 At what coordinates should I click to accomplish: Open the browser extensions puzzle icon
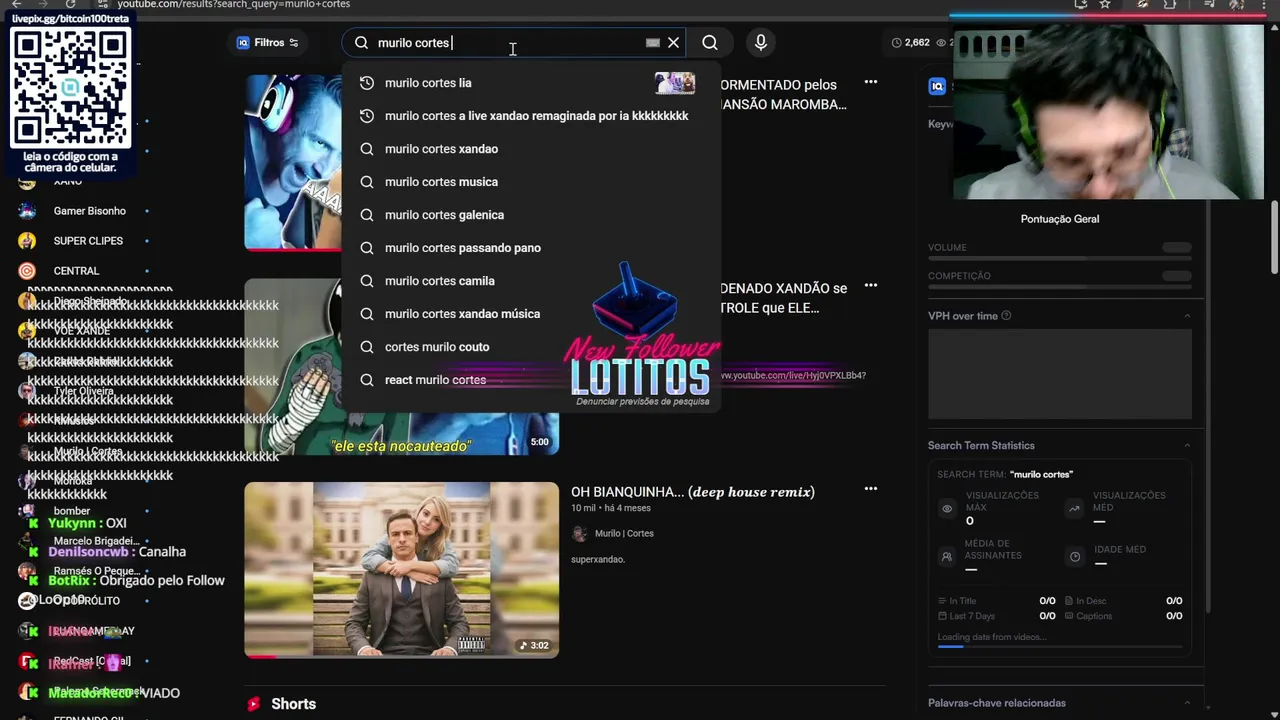(x=1170, y=4)
